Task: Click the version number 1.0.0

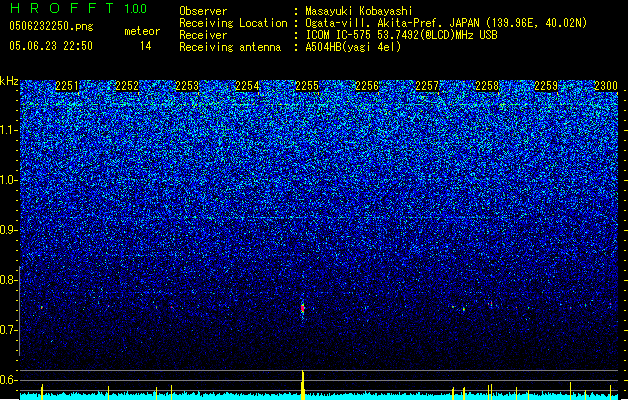Action: pyautogui.click(x=135, y=9)
